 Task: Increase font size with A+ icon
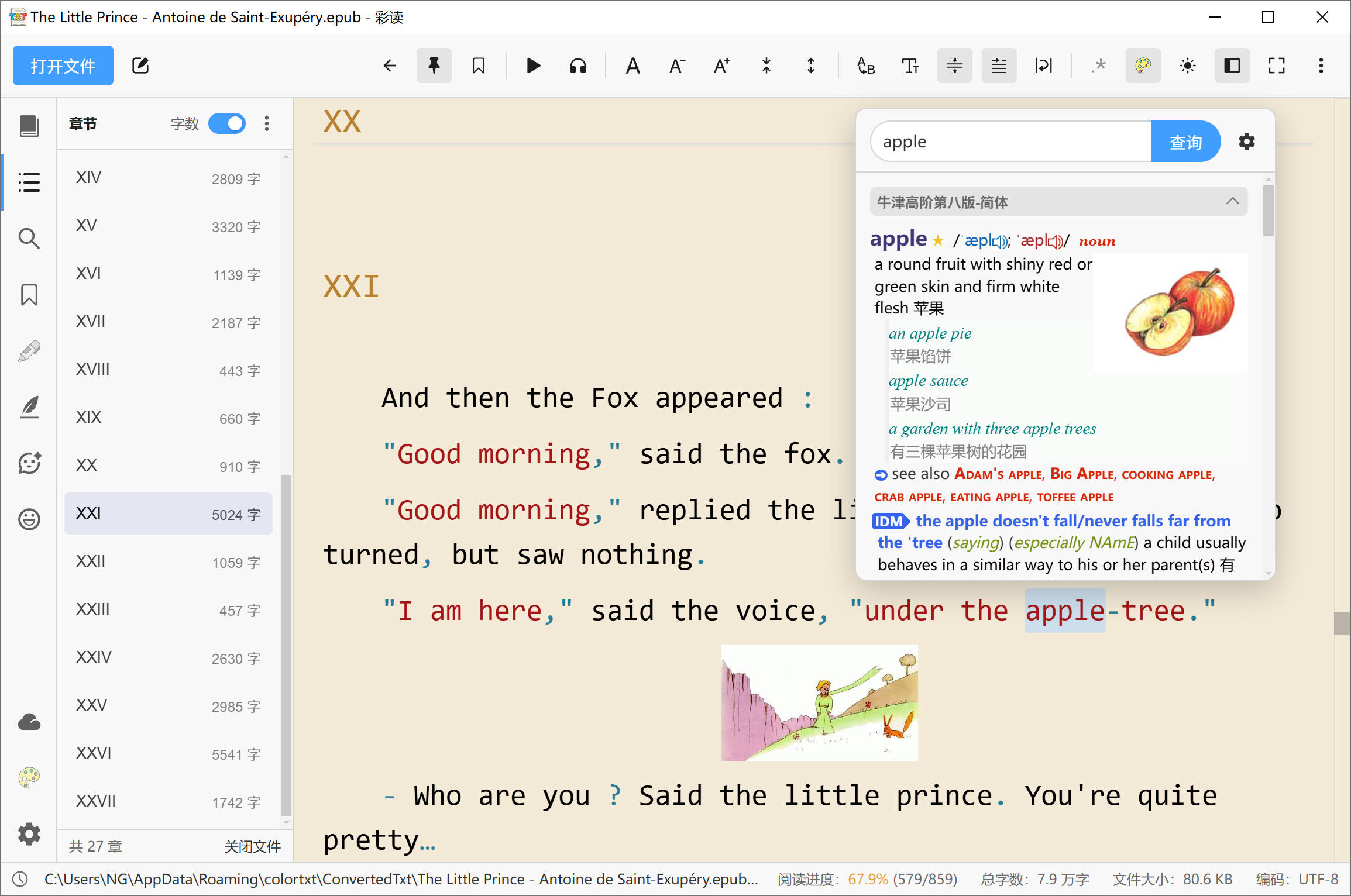pos(722,66)
